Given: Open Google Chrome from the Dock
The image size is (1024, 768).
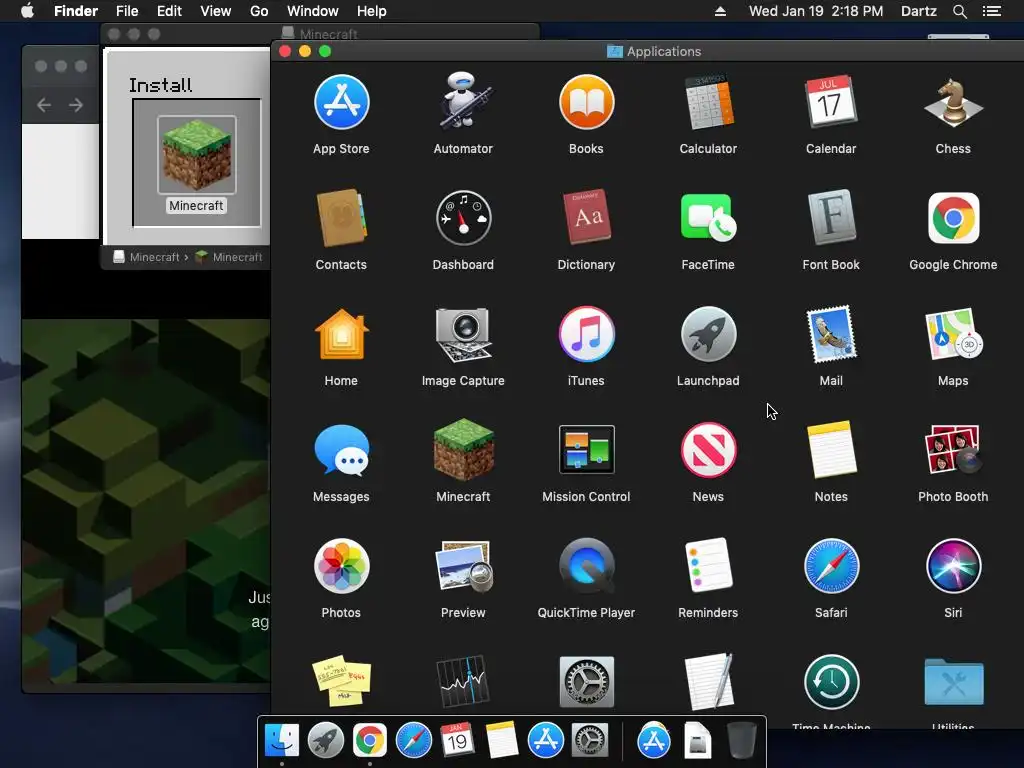Looking at the screenshot, I should coord(370,740).
